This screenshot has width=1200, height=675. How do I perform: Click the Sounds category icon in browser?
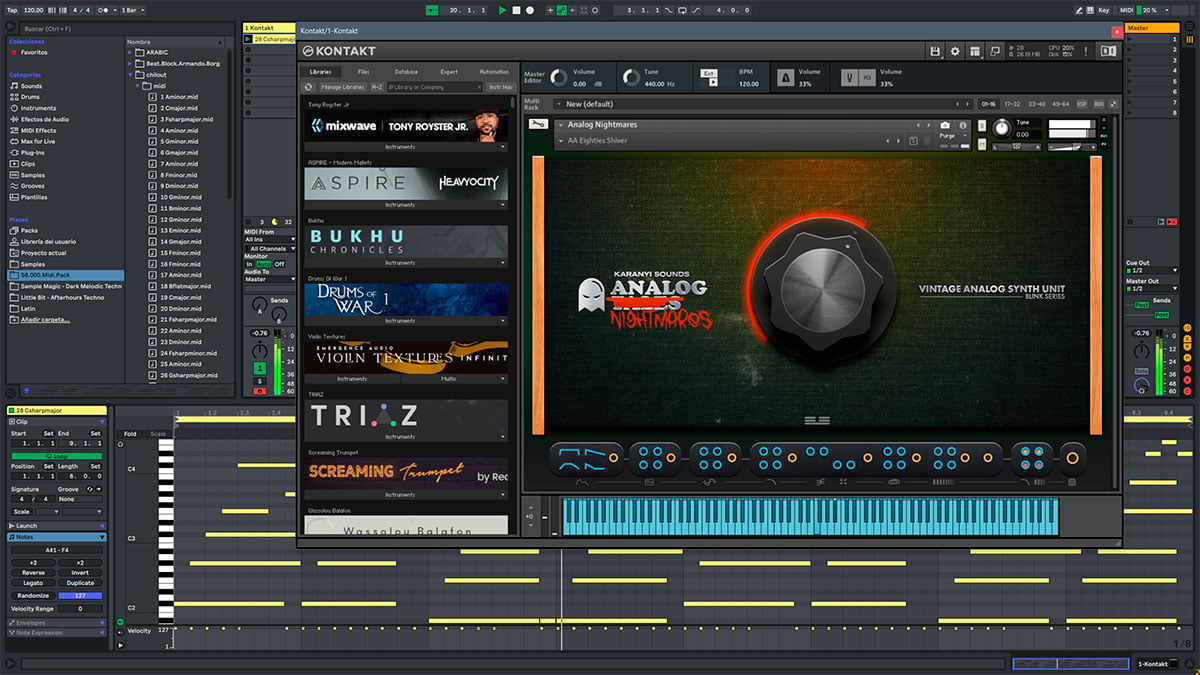point(13,86)
